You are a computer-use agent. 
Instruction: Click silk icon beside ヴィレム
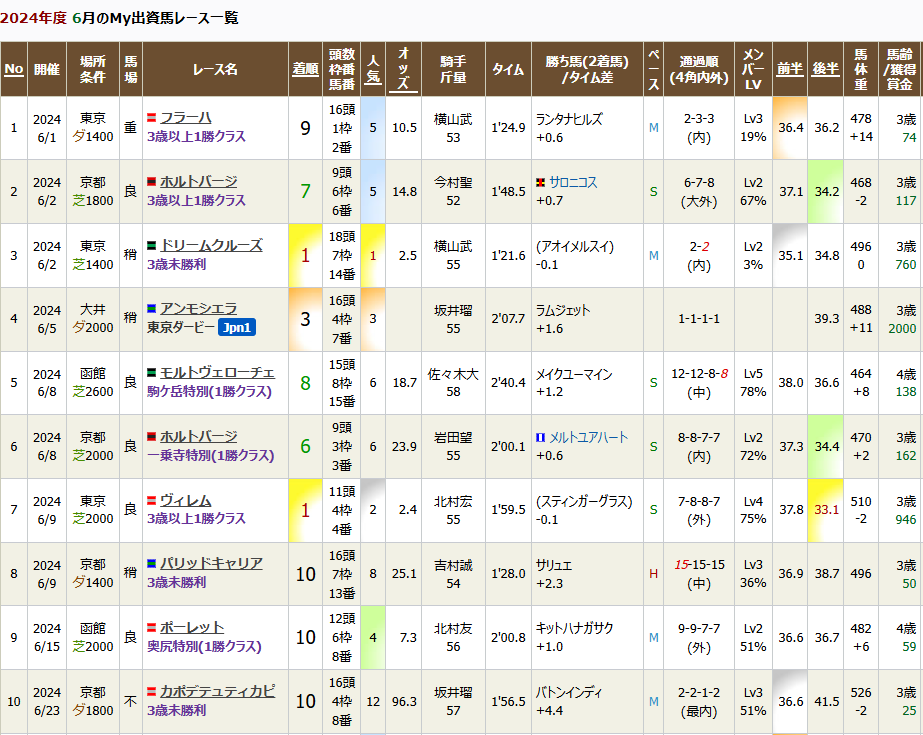(151, 501)
